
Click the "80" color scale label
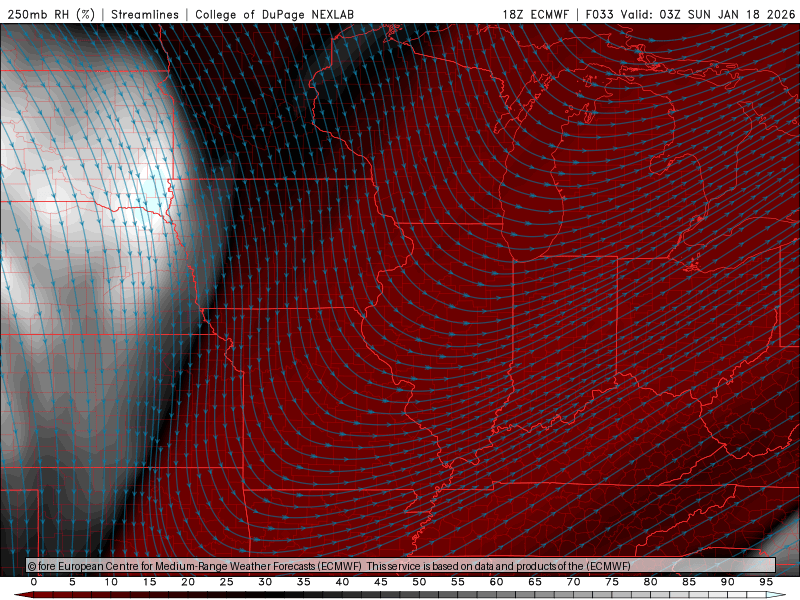[650, 582]
